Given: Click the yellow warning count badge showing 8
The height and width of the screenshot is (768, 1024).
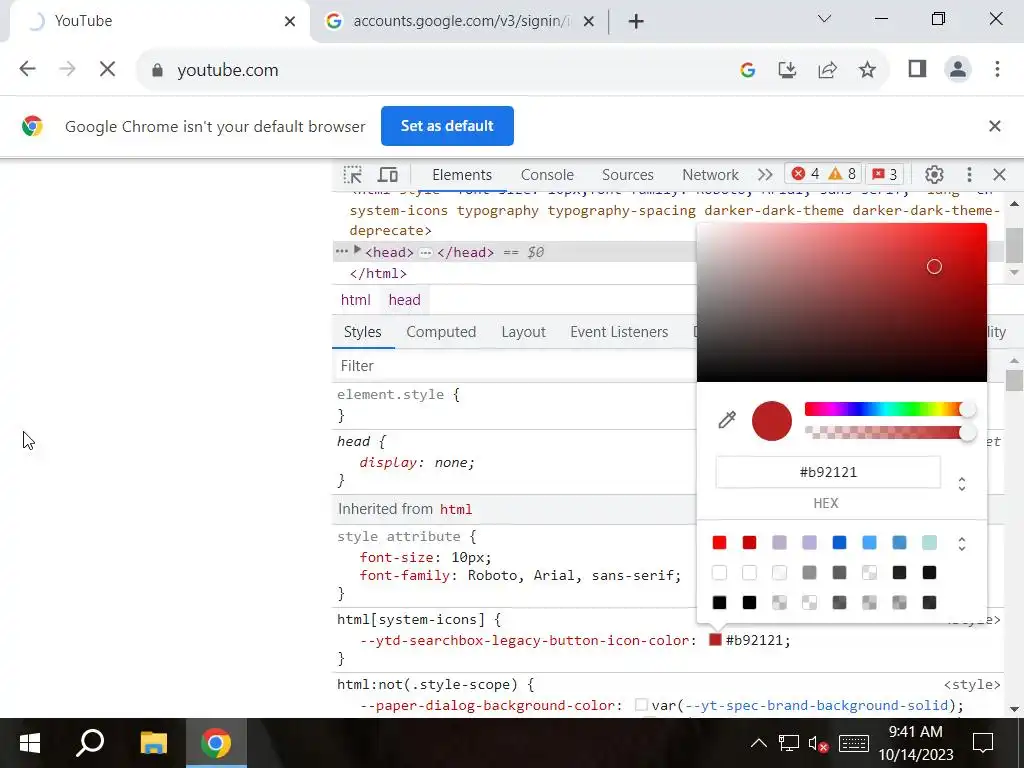Looking at the screenshot, I should [842, 174].
